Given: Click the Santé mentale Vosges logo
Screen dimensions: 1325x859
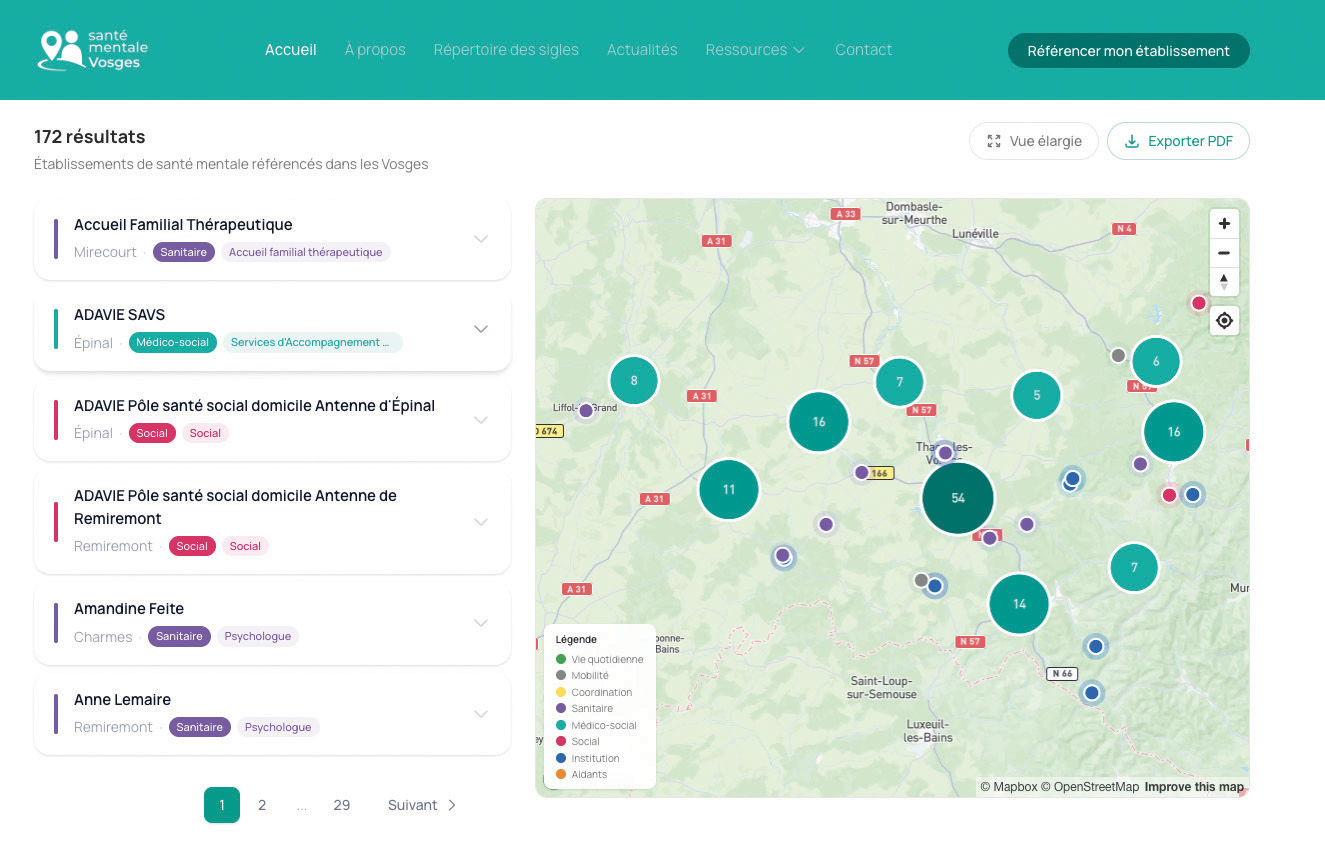Looking at the screenshot, I should point(92,49).
